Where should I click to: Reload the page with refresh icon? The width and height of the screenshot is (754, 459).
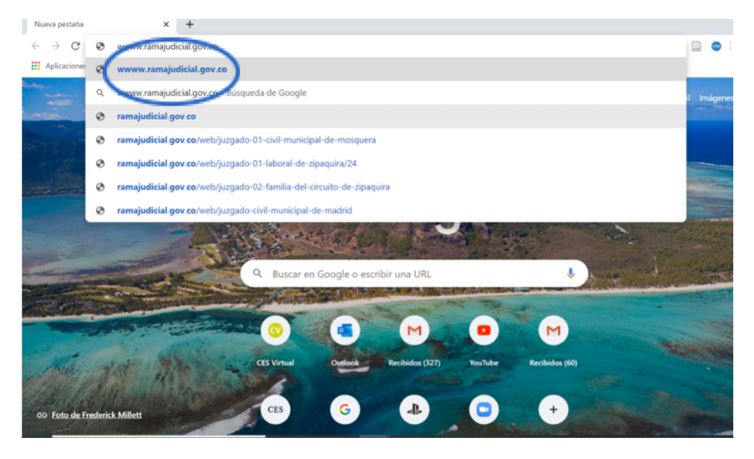(x=75, y=46)
